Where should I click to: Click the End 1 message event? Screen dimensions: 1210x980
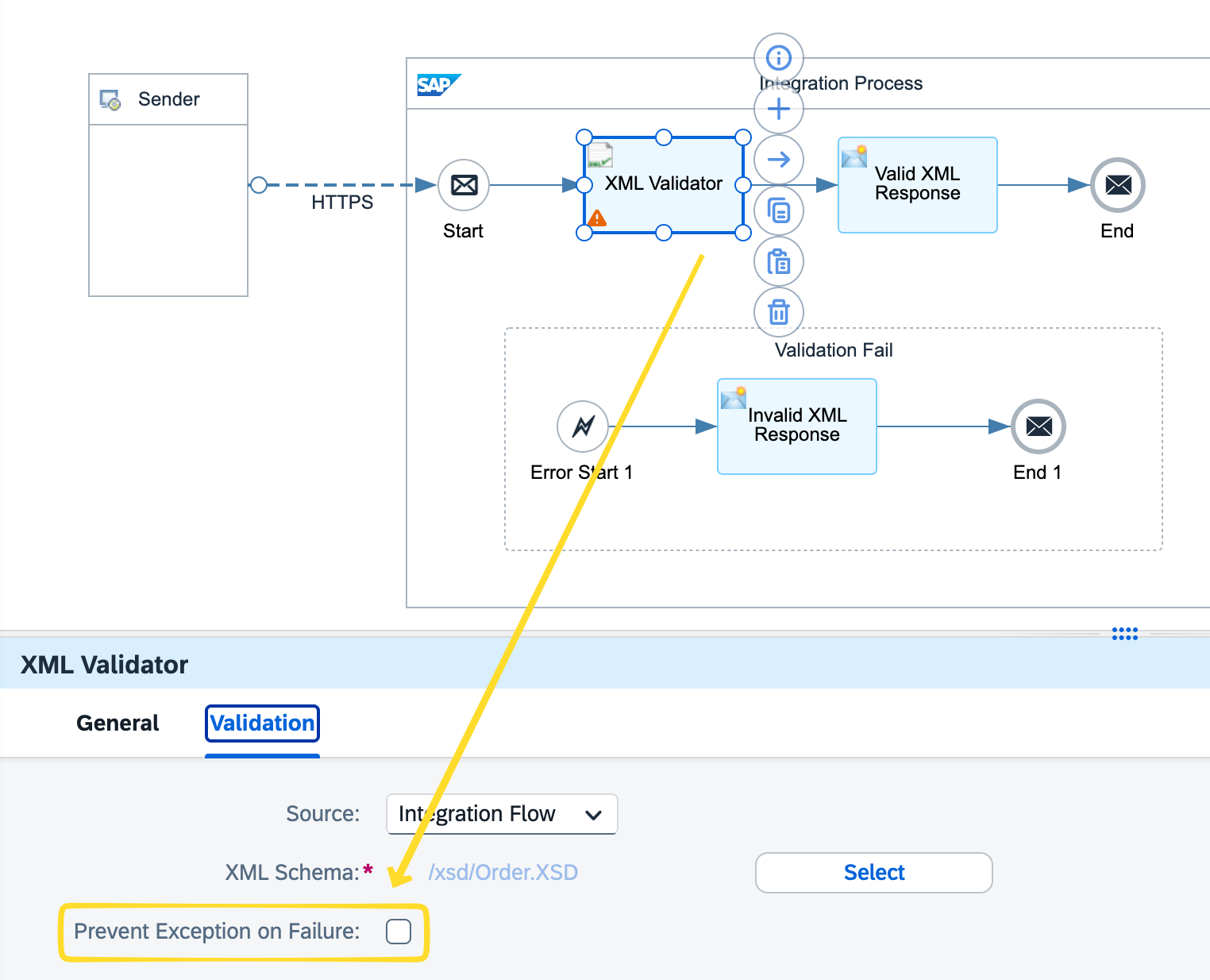pos(1038,426)
